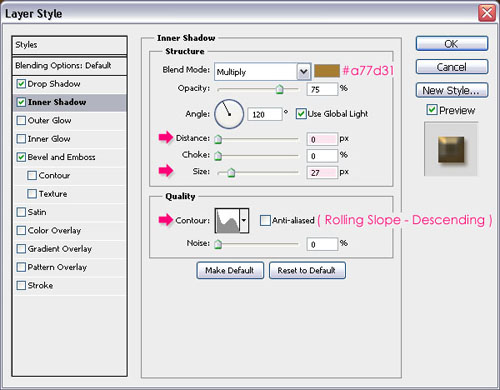
Task: Click the angle dial control
Action: [229, 114]
